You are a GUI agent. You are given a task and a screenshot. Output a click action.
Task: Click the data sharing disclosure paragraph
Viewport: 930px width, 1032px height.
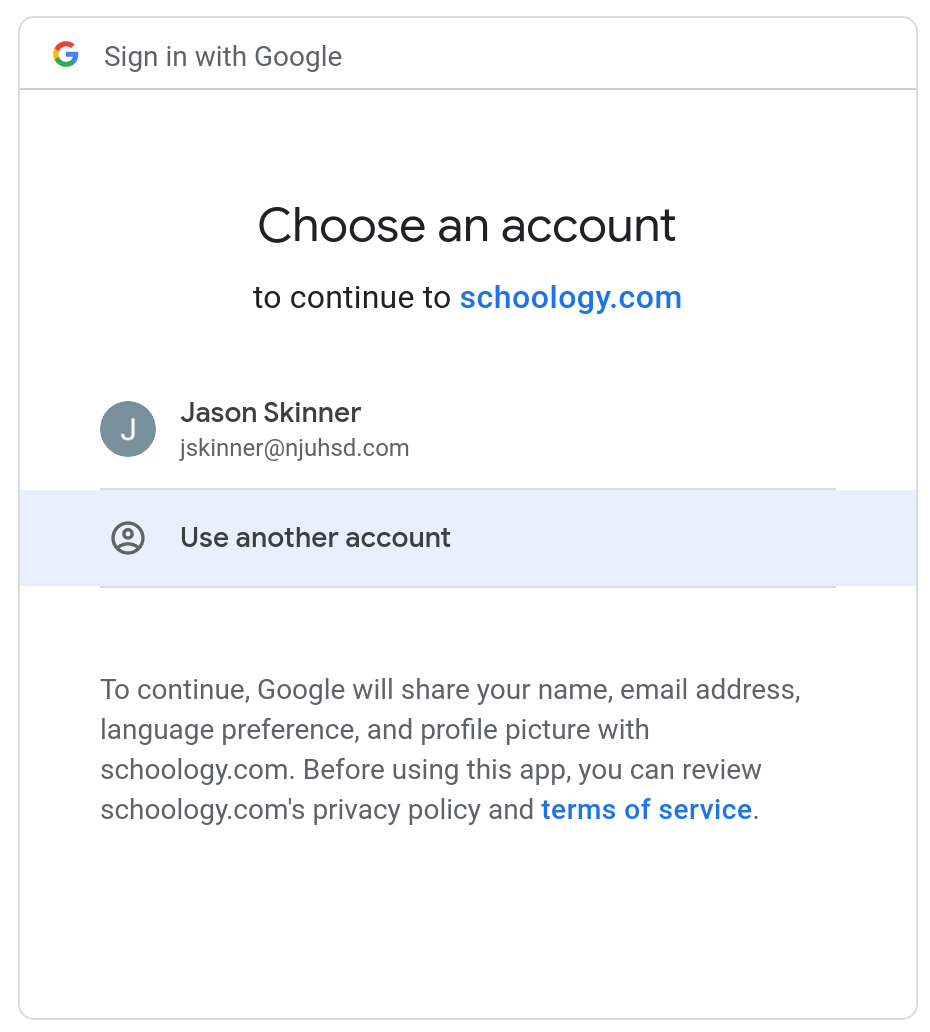tap(450, 750)
